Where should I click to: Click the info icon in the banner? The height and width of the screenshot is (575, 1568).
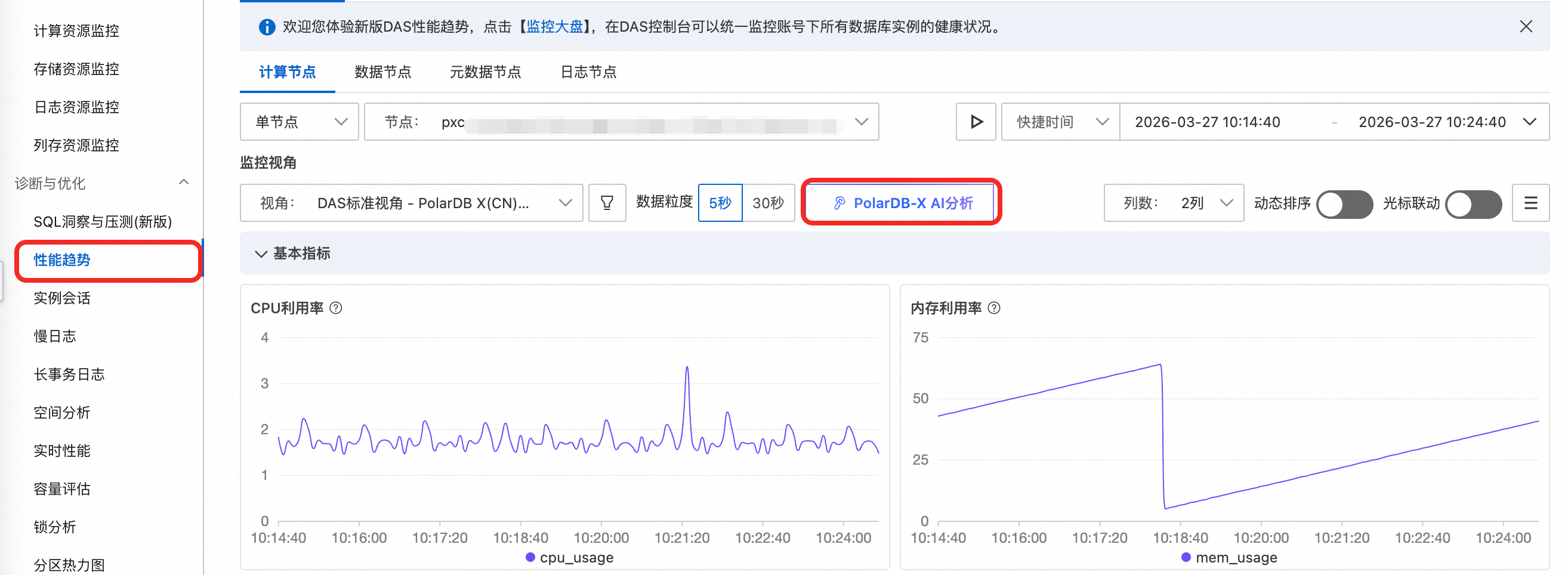click(267, 27)
